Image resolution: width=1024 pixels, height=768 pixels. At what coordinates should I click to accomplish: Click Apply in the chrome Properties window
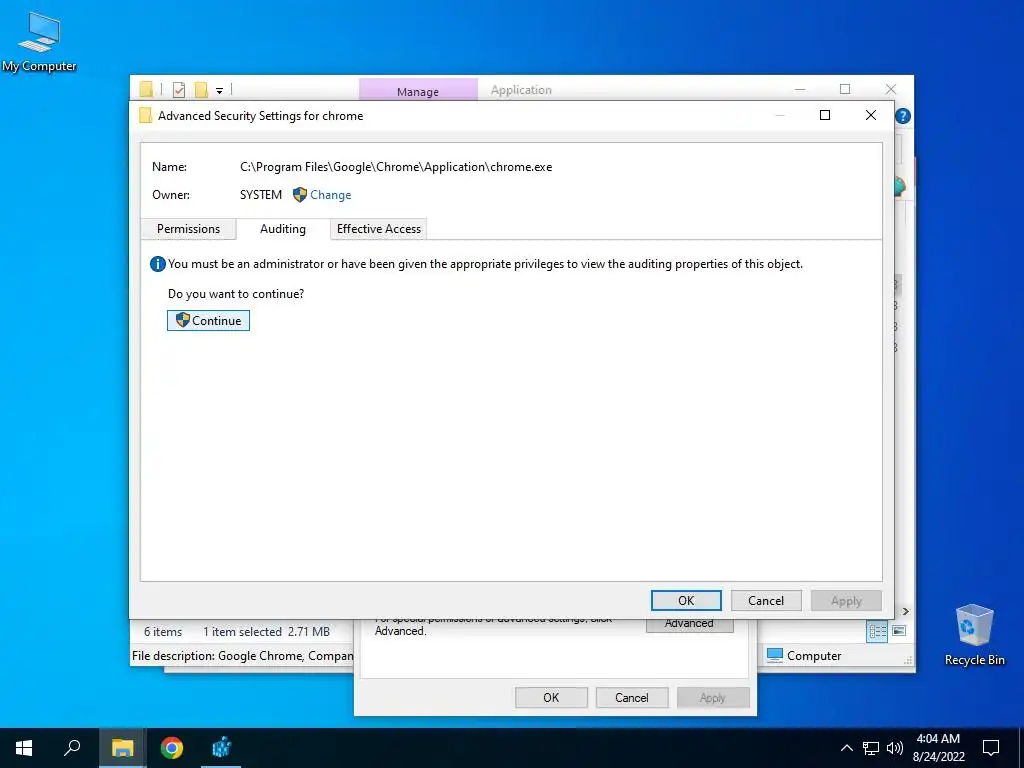[712, 697]
